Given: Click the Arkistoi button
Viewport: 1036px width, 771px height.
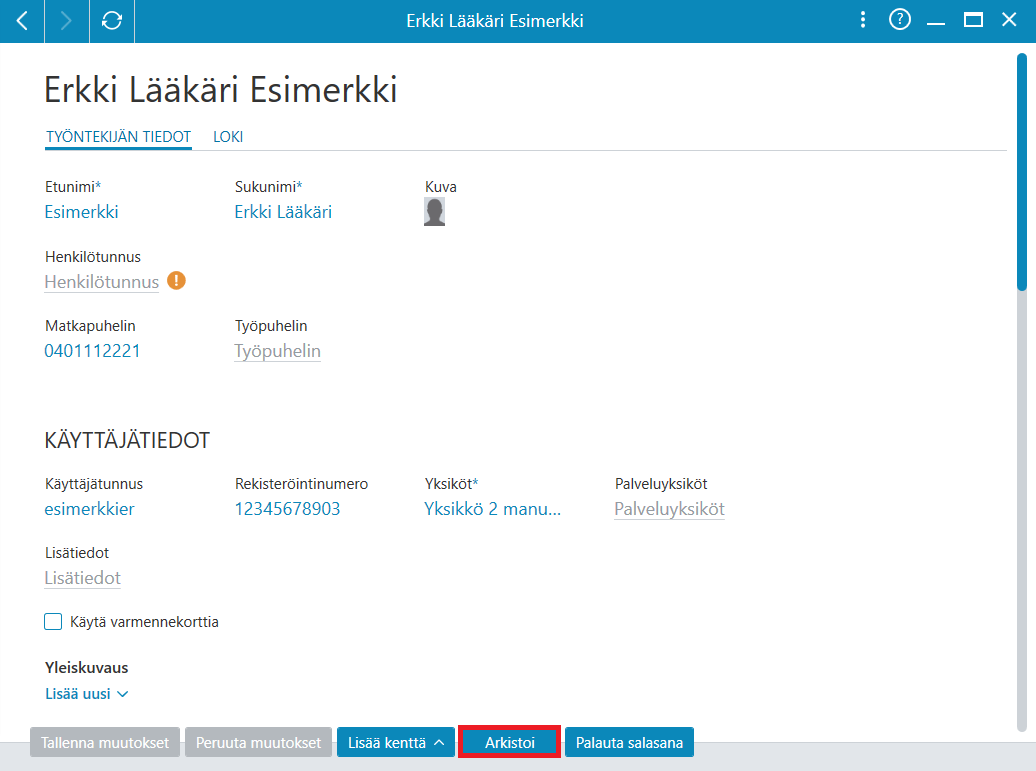Looking at the screenshot, I should pos(509,743).
